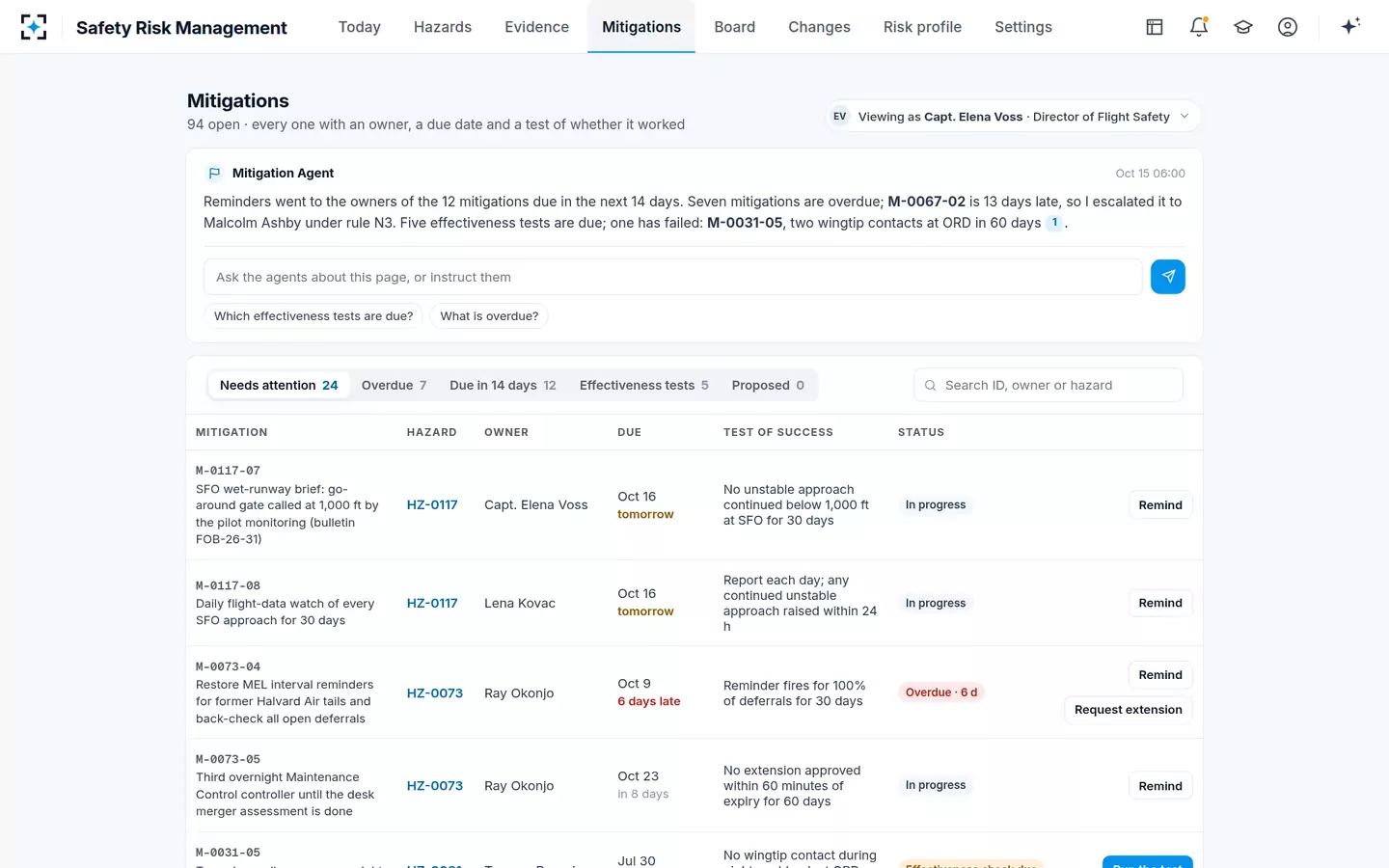The height and width of the screenshot is (868, 1389).
Task: Click suggestion What is overdue?
Action: click(x=489, y=316)
